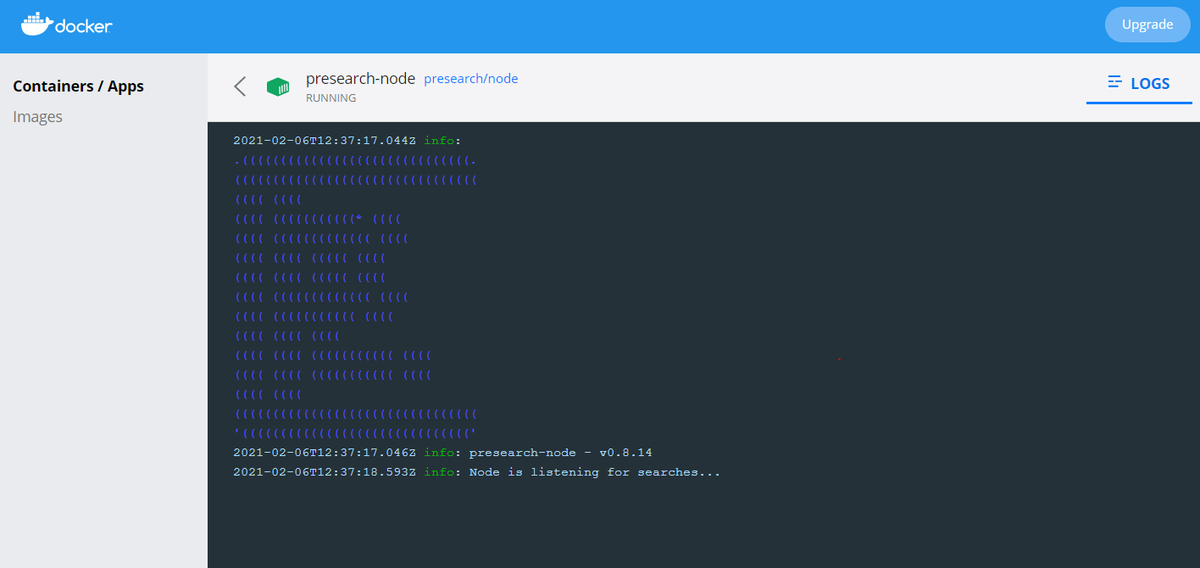Click the timestamp 2021-02-06T12:37:17.044Z
1200x568 pixels.
click(x=324, y=141)
